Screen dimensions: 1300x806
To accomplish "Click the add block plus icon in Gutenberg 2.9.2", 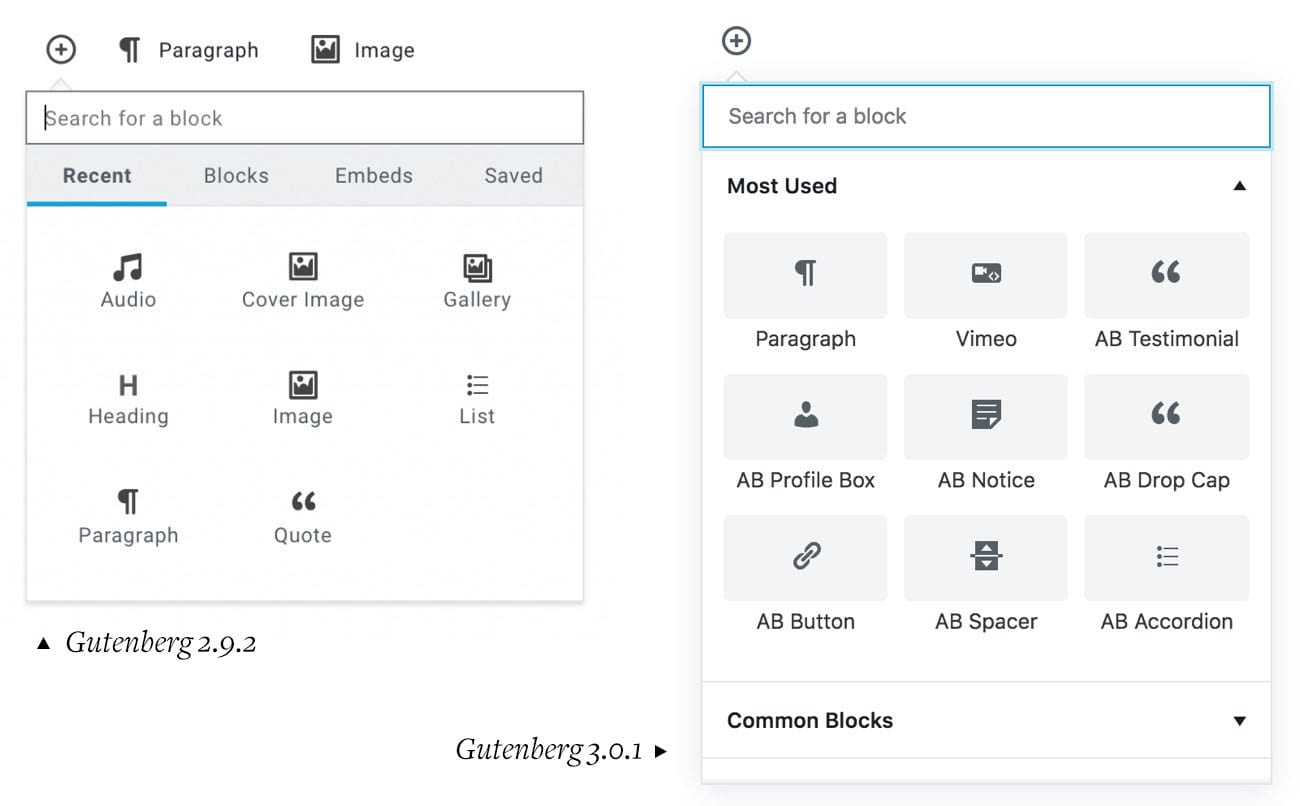I will 61,49.
